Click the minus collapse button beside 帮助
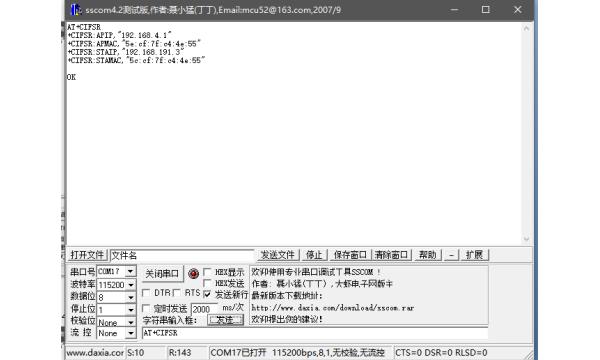This screenshot has width=600, height=360. tap(452, 255)
